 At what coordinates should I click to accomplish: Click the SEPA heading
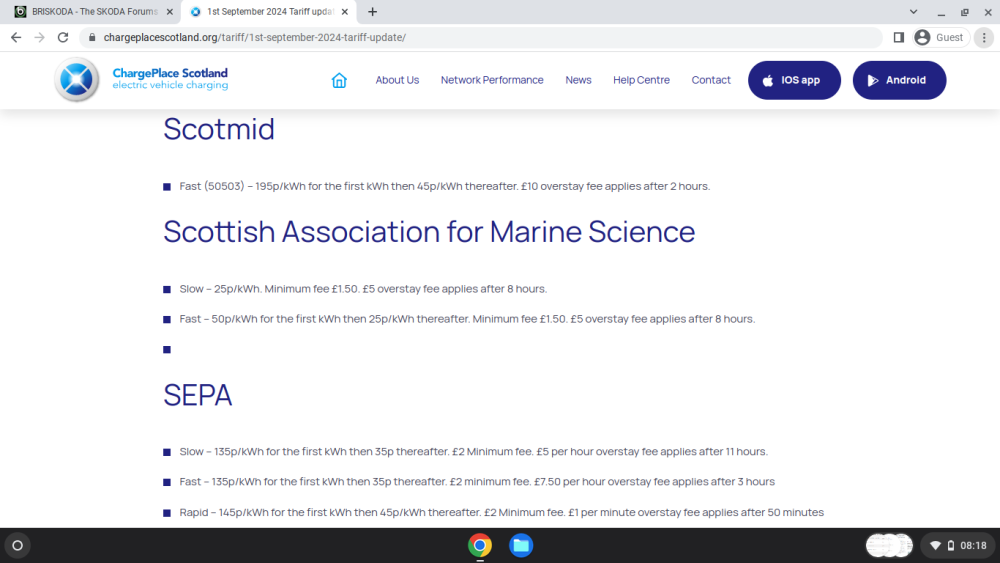pos(198,395)
